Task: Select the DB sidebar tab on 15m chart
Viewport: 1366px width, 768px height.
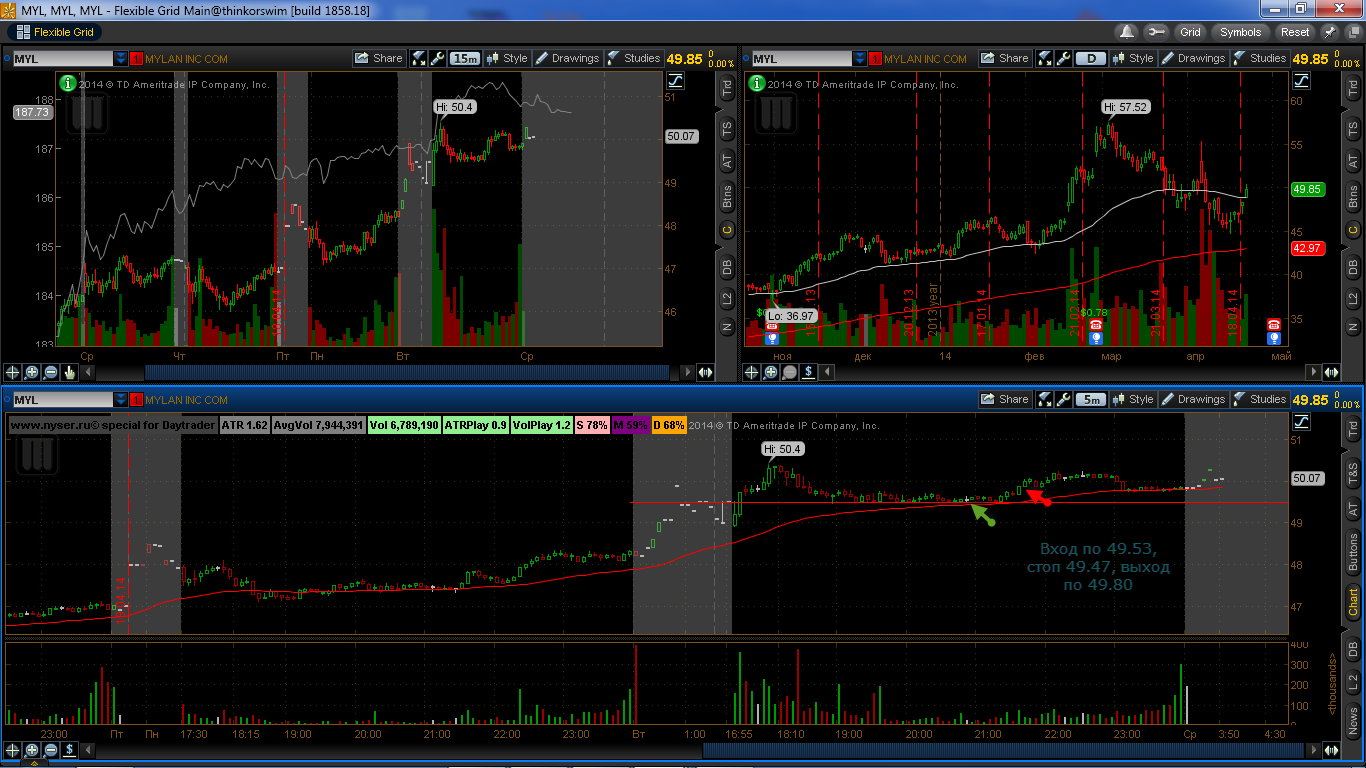Action: click(727, 267)
